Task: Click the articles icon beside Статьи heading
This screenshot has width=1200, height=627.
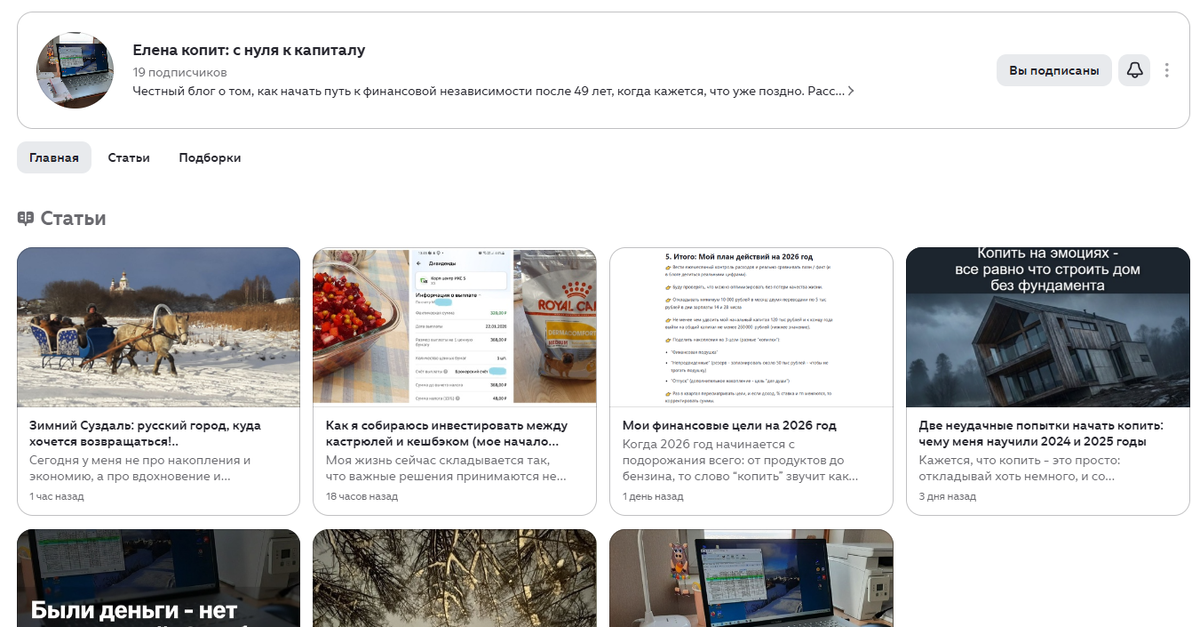Action: click(26, 218)
